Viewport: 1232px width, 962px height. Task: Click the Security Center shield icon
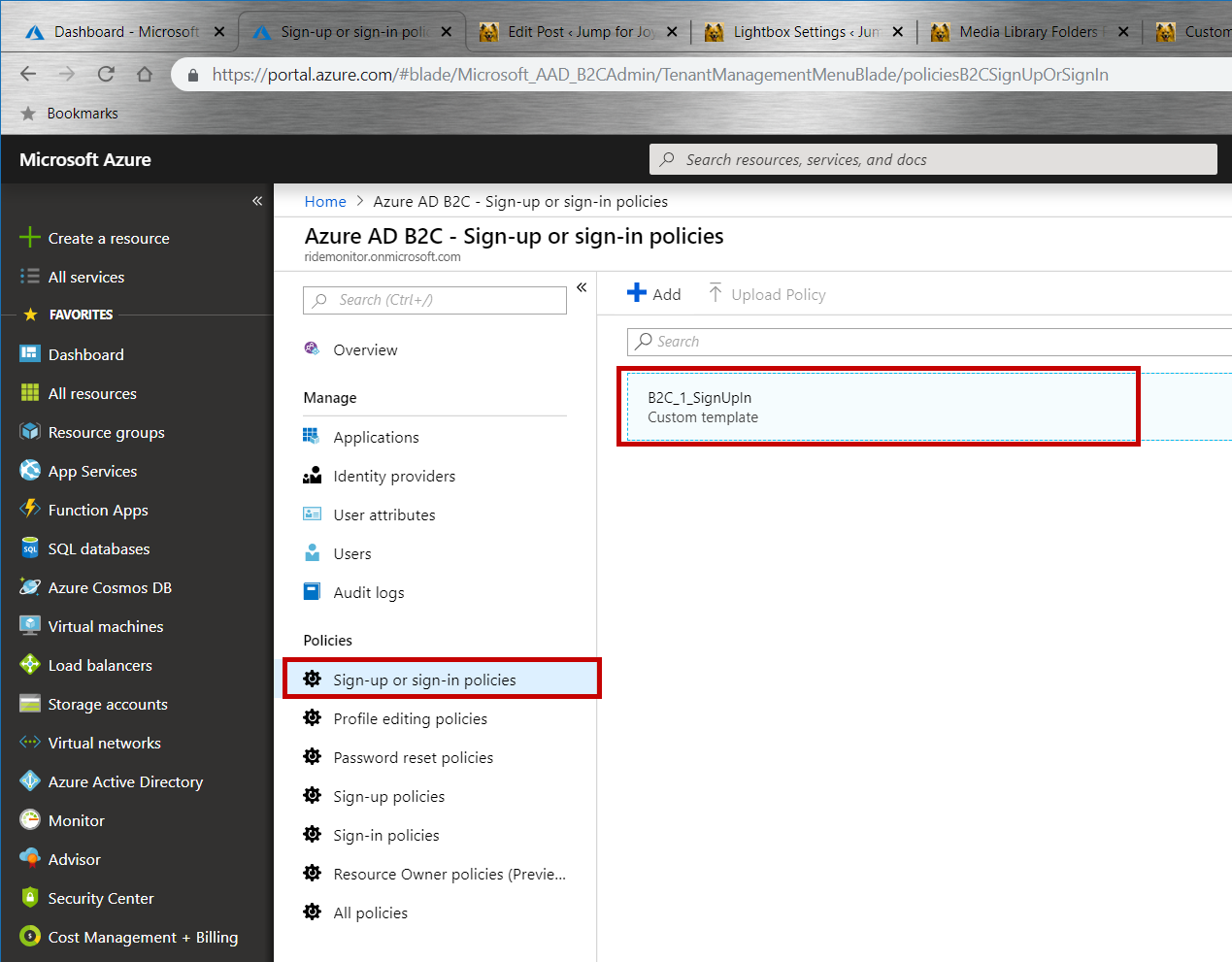tap(30, 898)
